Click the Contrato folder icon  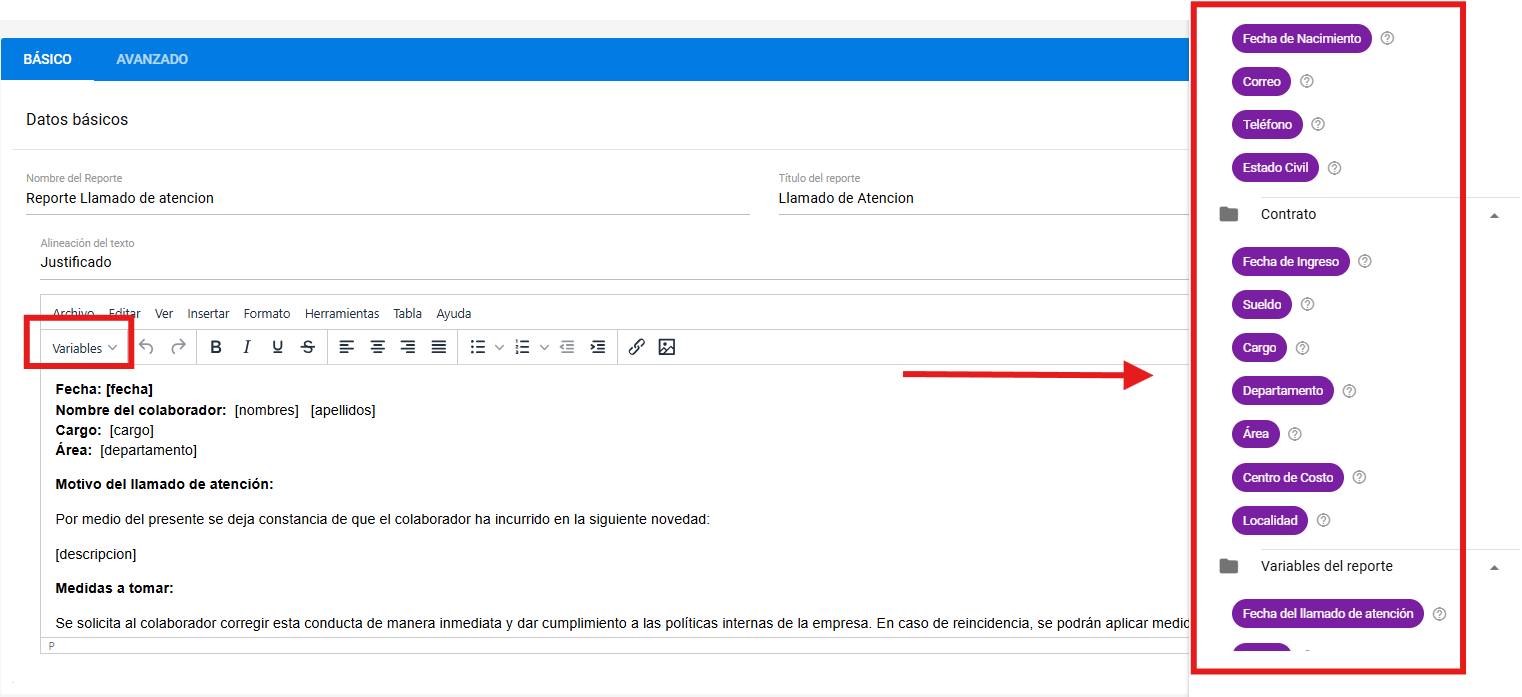click(x=1229, y=214)
